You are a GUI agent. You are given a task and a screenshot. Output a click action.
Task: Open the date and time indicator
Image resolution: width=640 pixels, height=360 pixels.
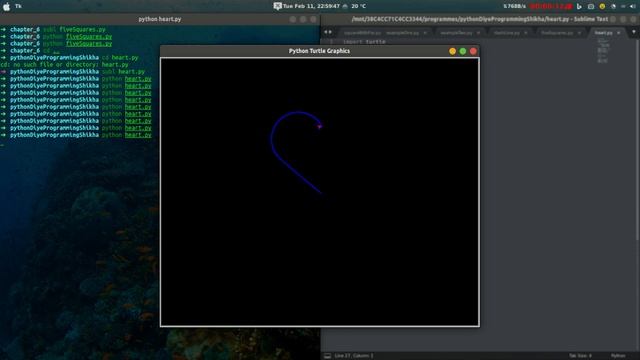(x=311, y=6)
